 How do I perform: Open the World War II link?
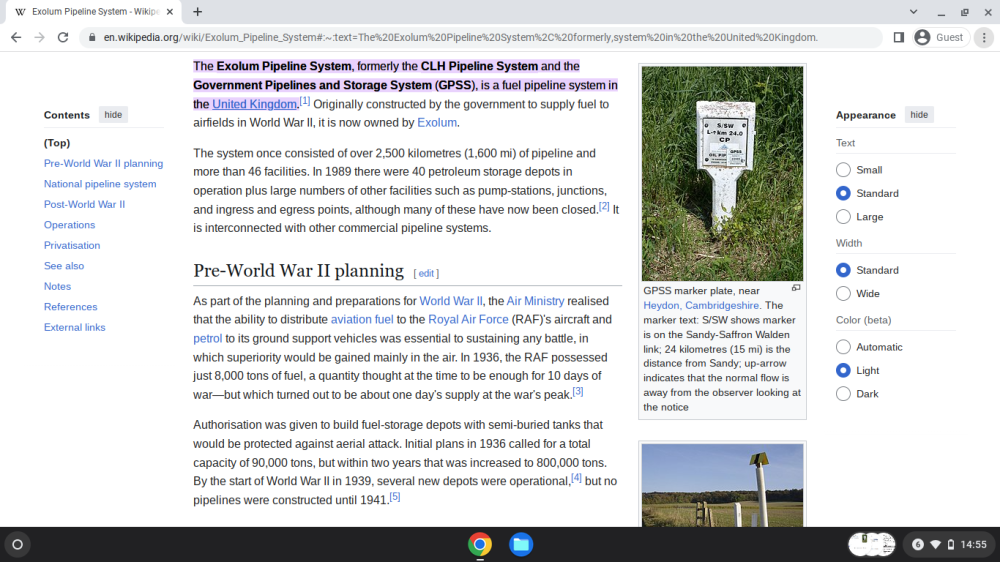[x=451, y=301]
